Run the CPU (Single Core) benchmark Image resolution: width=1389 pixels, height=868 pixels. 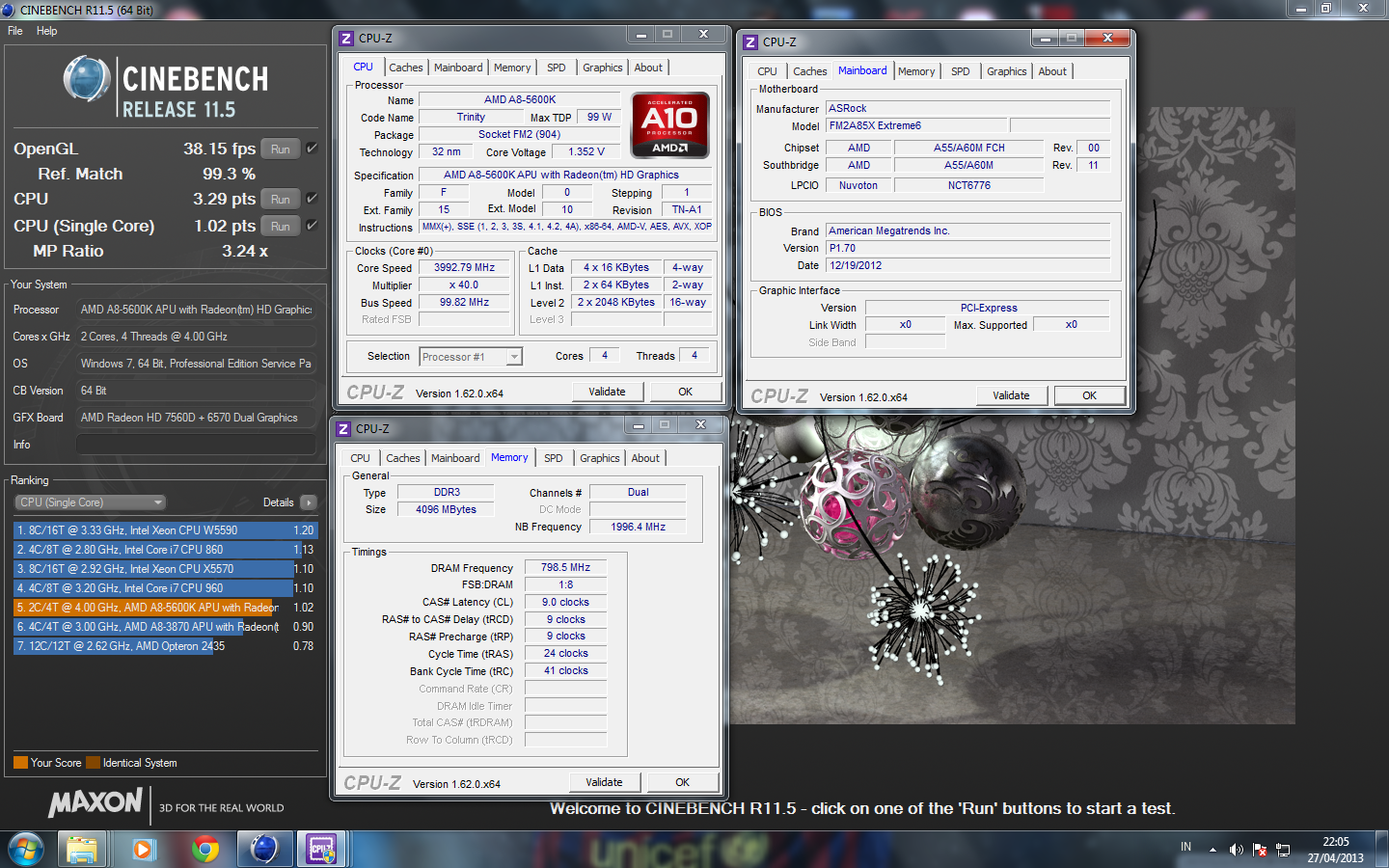[x=280, y=226]
